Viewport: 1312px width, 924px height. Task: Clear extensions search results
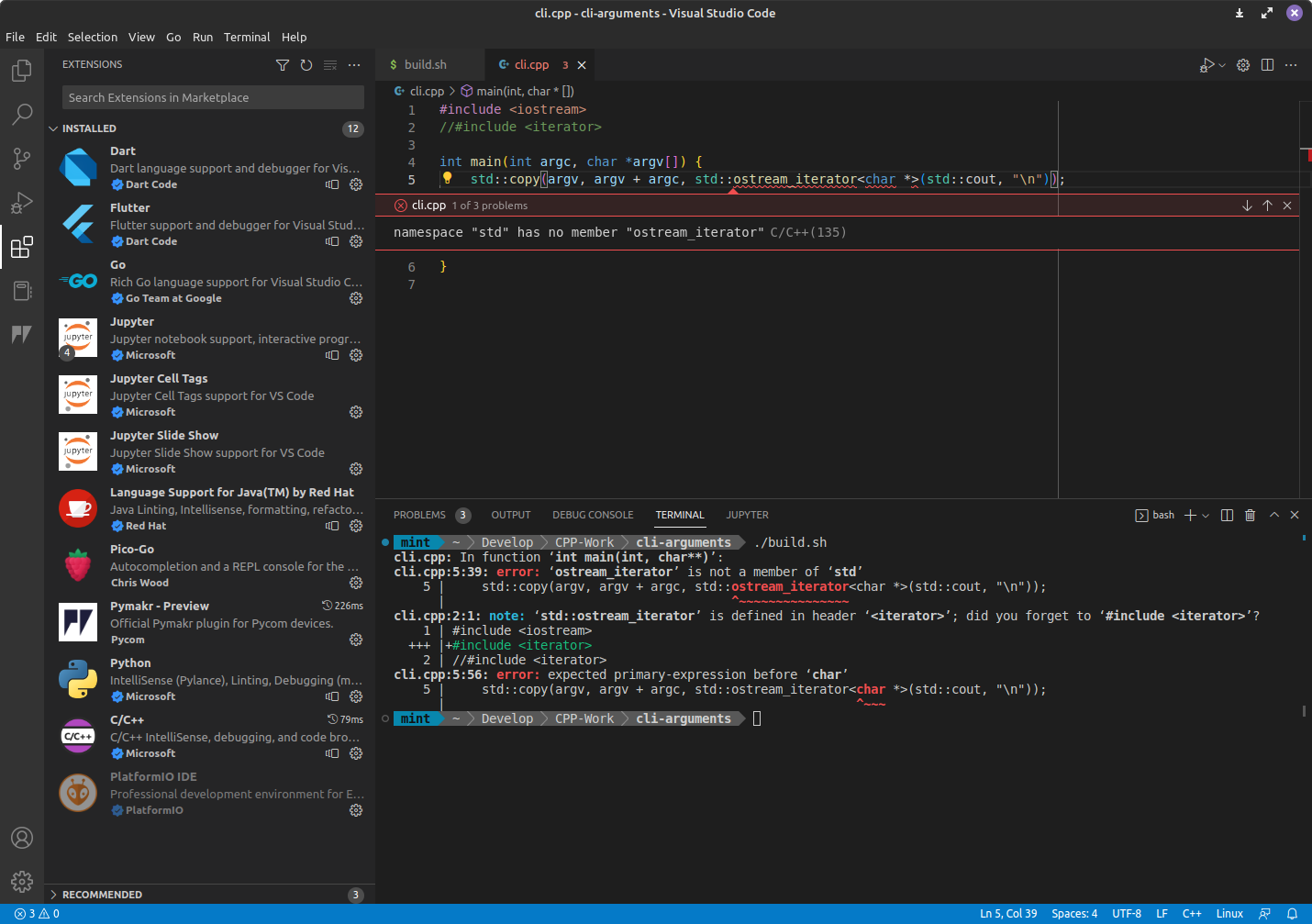pos(330,65)
